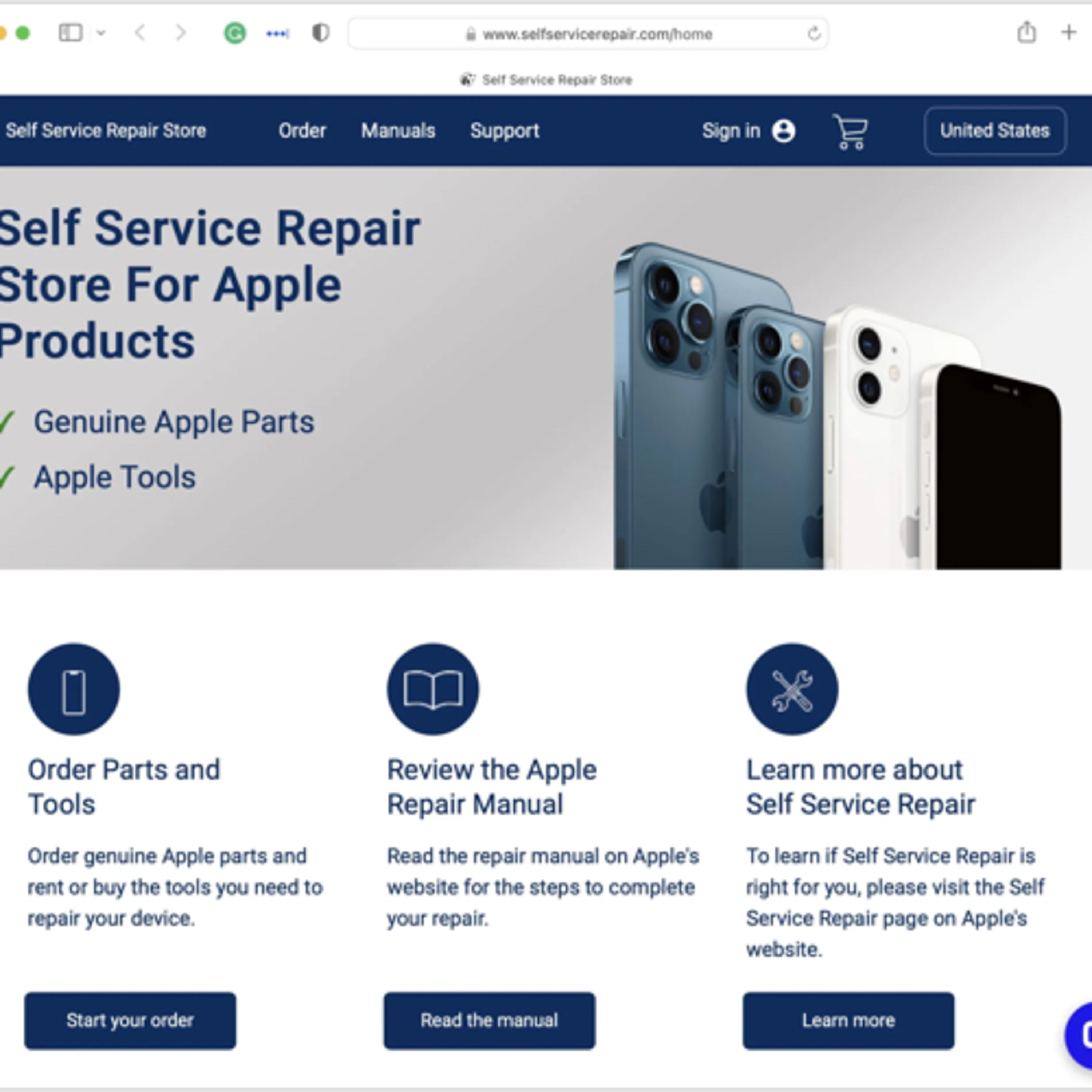The height and width of the screenshot is (1092, 1092).
Task: Open the Share icon in toolbar
Action: tap(1026, 32)
